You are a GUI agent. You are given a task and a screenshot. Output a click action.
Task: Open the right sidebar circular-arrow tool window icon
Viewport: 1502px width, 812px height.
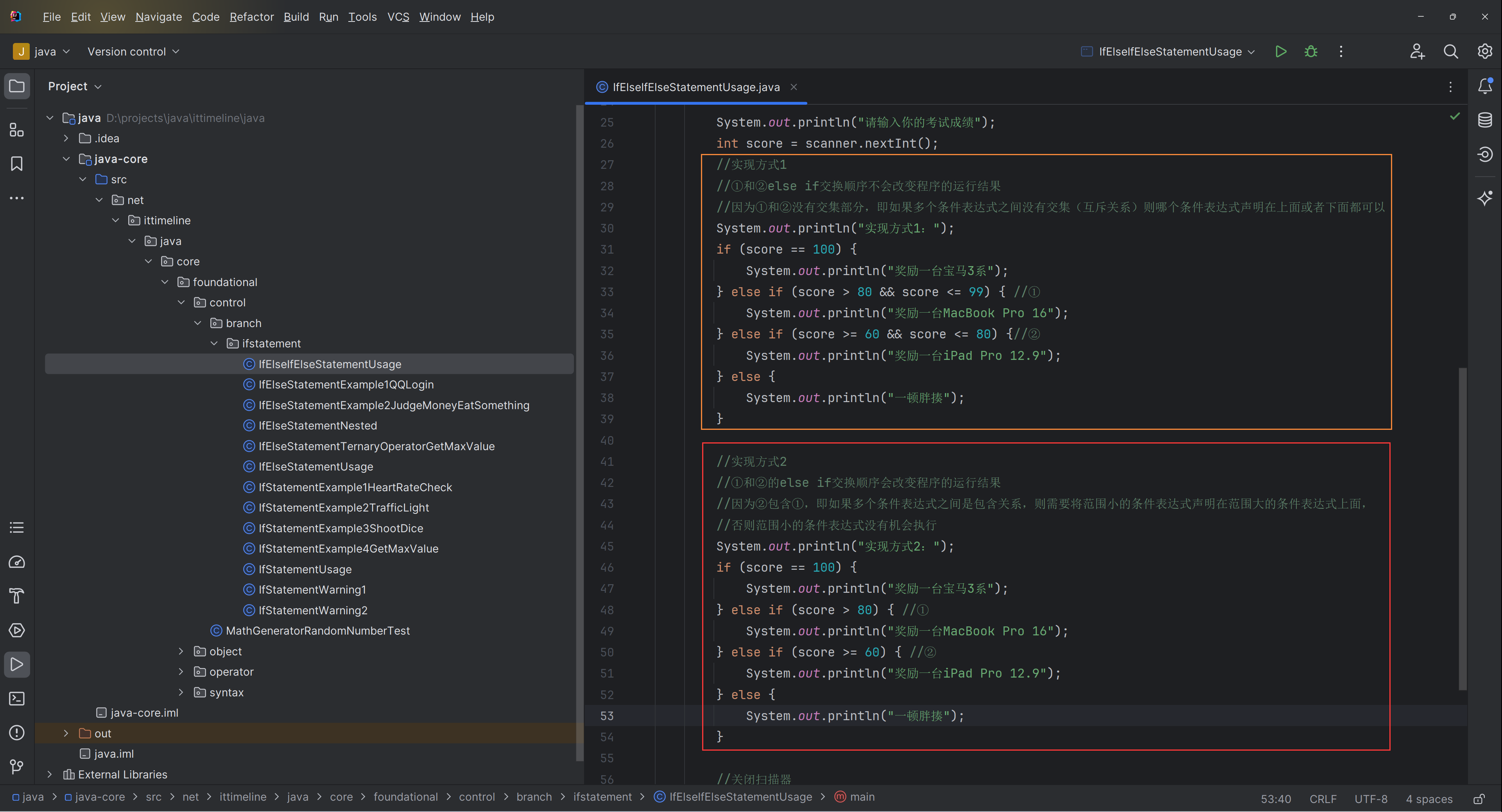click(x=1484, y=154)
